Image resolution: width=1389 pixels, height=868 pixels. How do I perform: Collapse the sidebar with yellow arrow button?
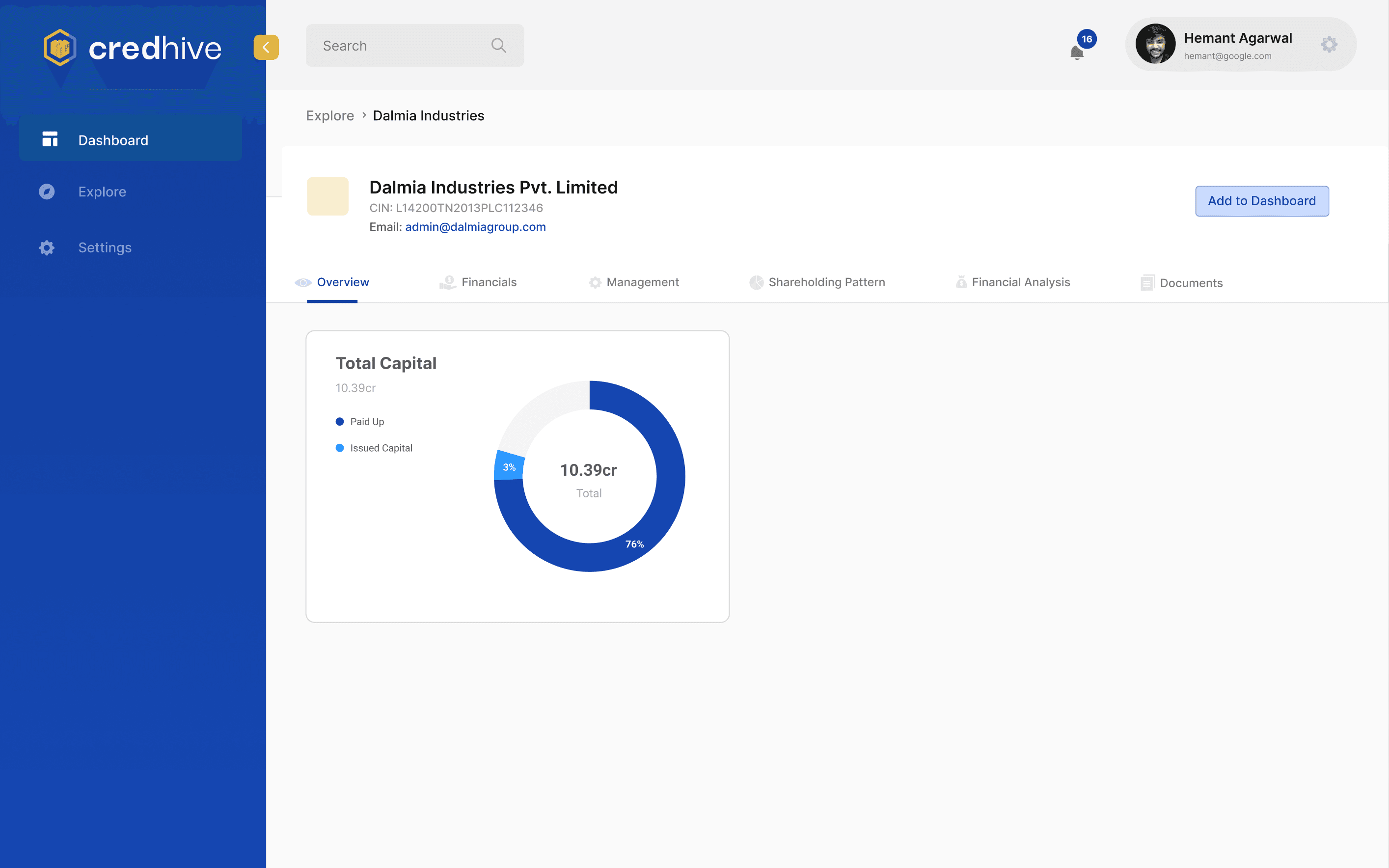(266, 47)
